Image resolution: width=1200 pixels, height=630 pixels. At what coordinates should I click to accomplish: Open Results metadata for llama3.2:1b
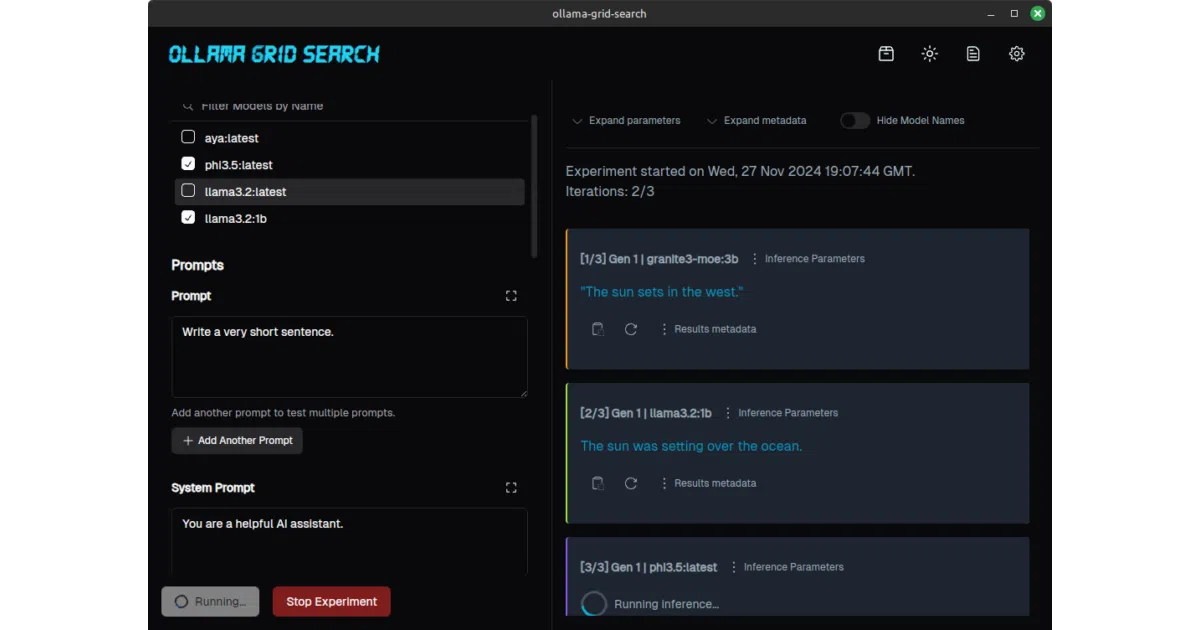(x=708, y=483)
